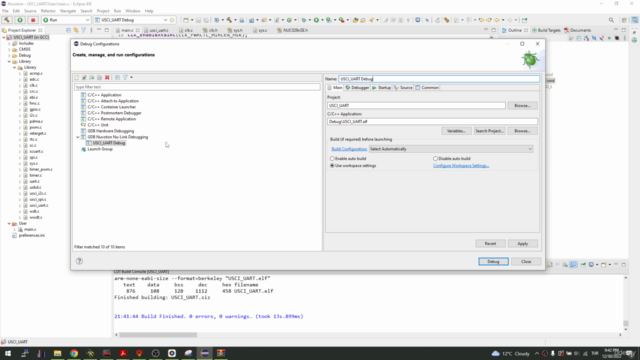Image resolution: width=640 pixels, height=360 pixels.
Task: Select main.c in Project Explorer
Action: point(30,229)
